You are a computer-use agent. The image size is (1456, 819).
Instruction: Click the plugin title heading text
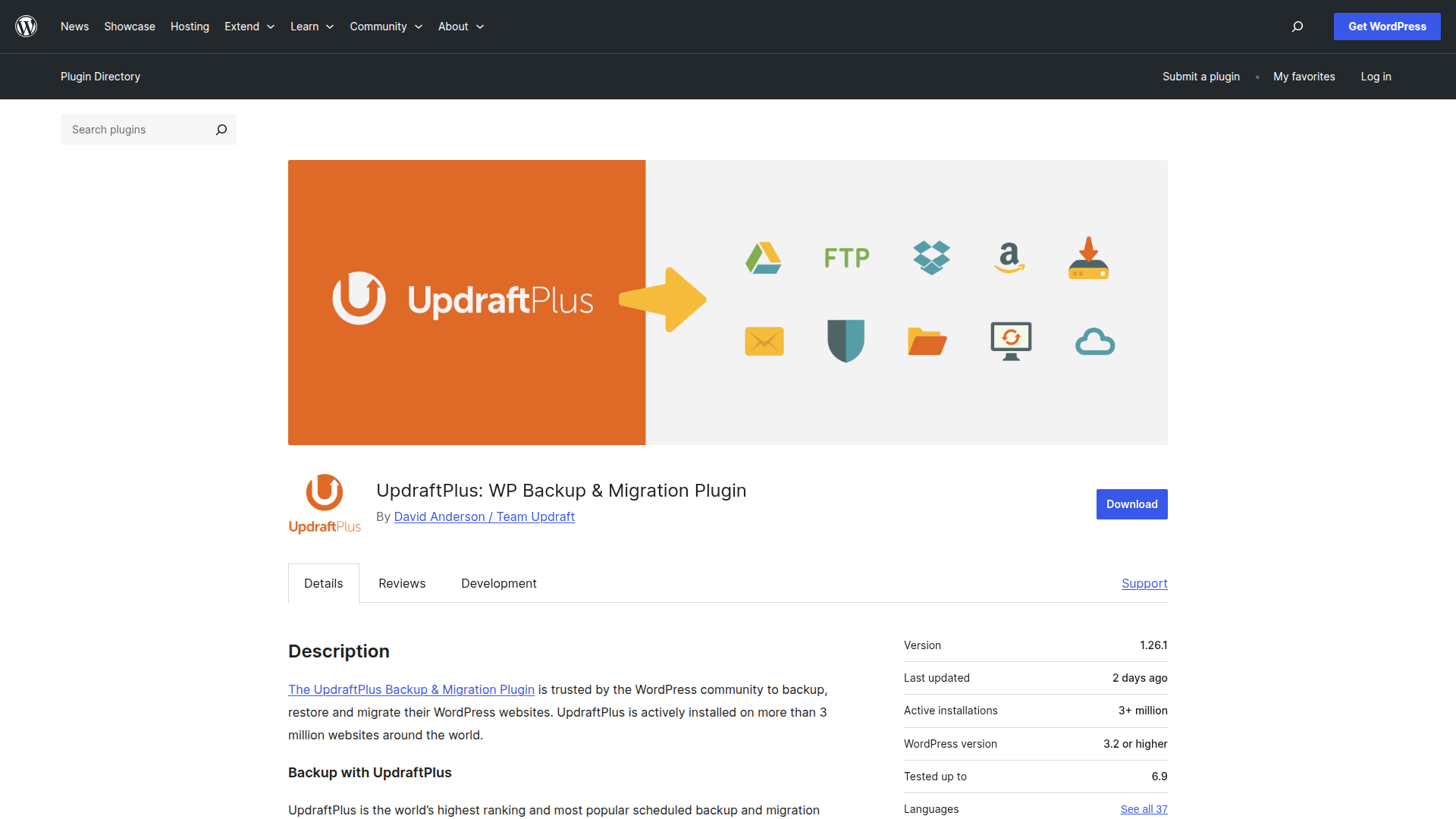tap(561, 491)
